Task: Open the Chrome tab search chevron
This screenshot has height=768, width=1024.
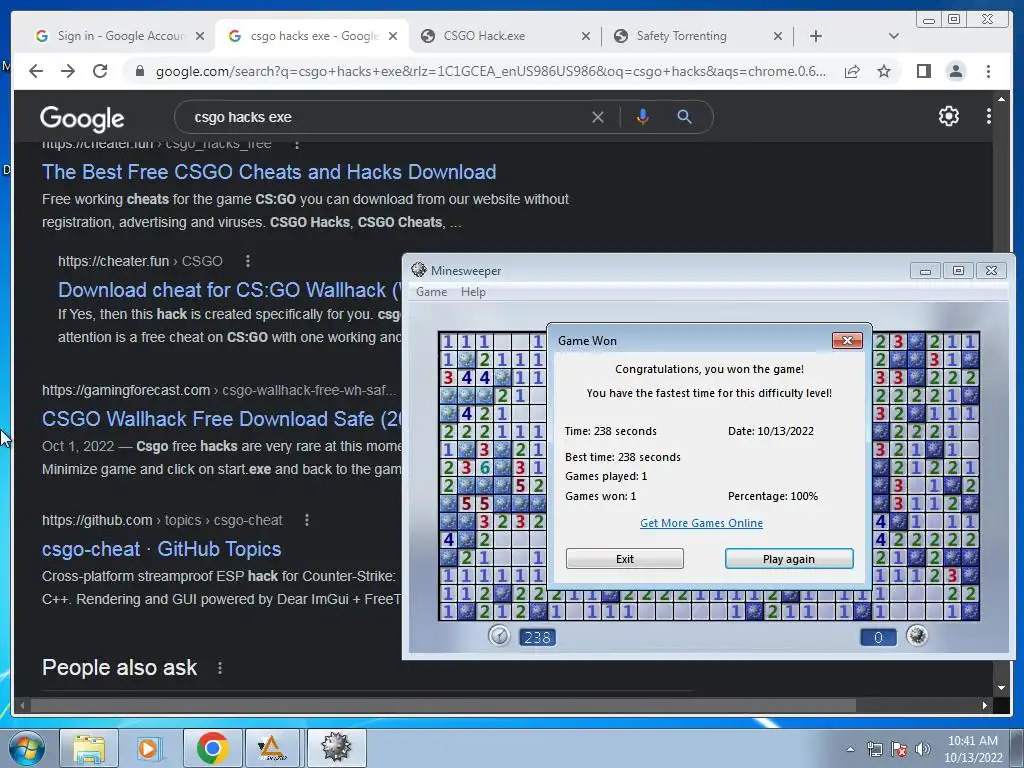Action: (x=894, y=36)
